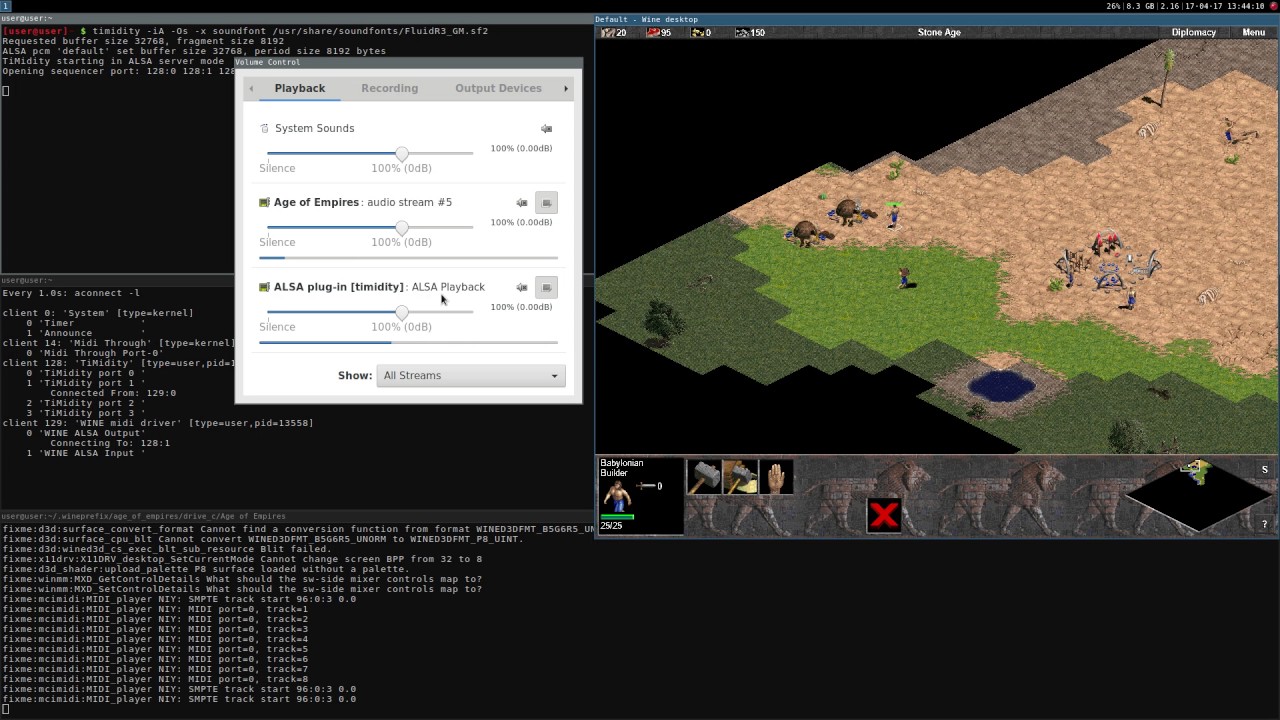
Task: Click the ALSA plug-in stream icon
Action: [264, 287]
